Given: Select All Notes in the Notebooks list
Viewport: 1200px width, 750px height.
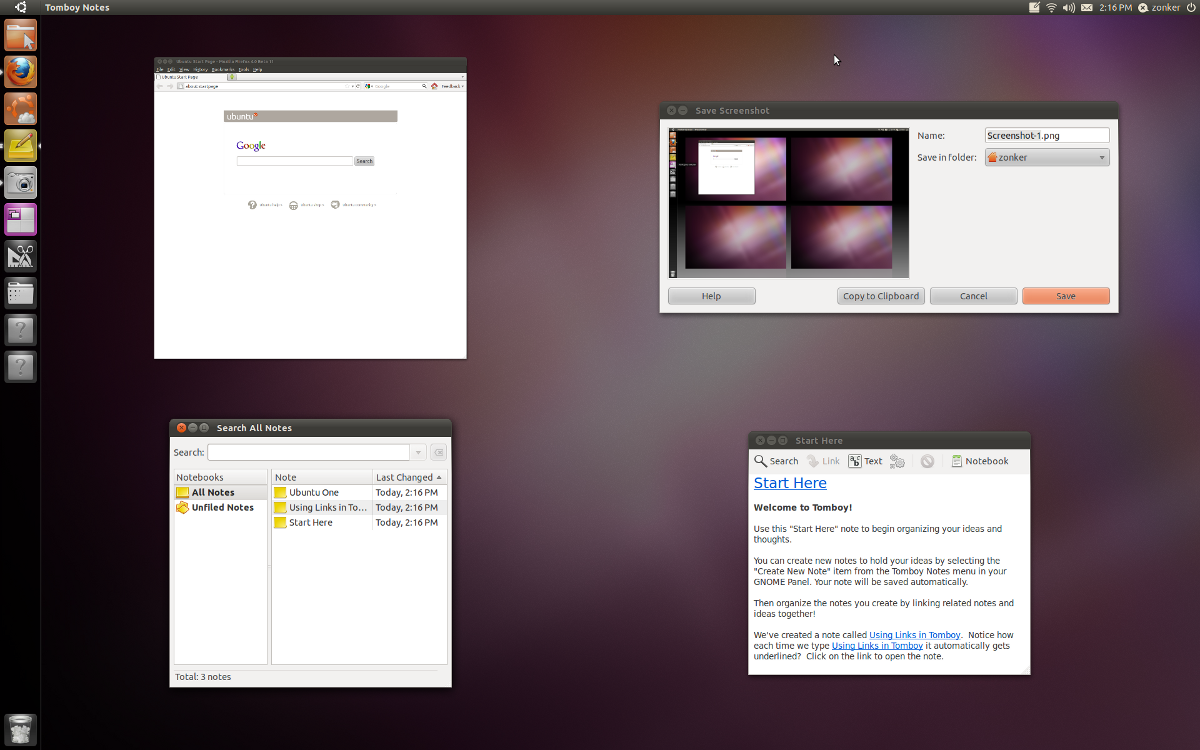Looking at the screenshot, I should click(x=209, y=491).
